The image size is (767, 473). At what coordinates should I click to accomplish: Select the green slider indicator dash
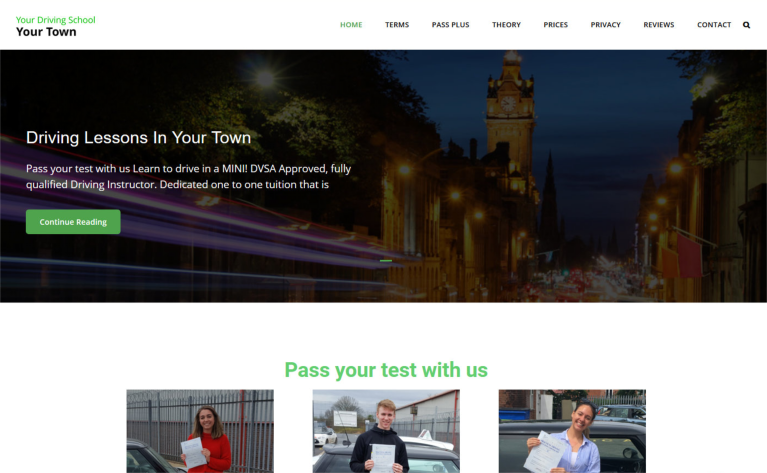pyautogui.click(x=386, y=261)
